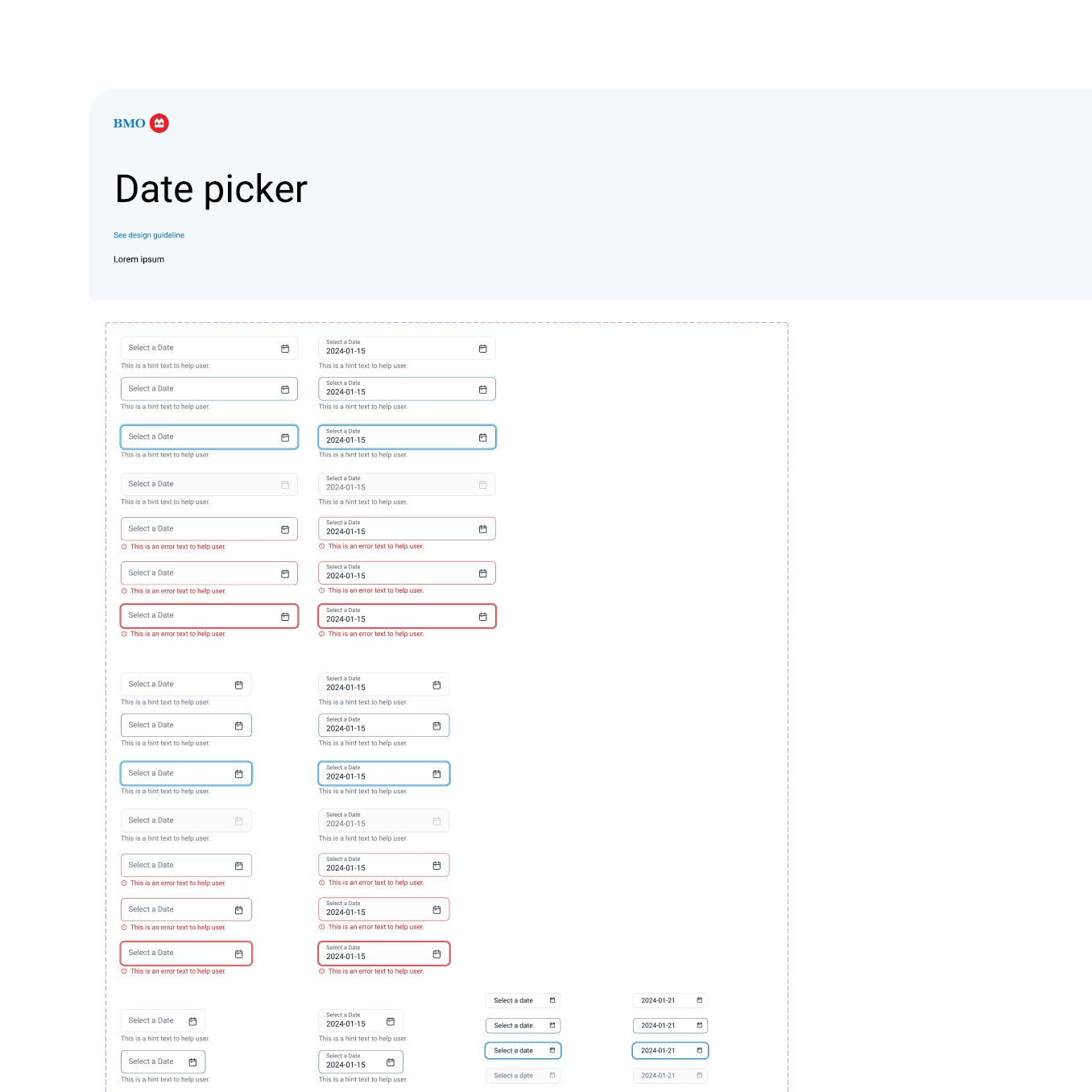Click the compact disabled 'Select a date' field

click(523, 1075)
